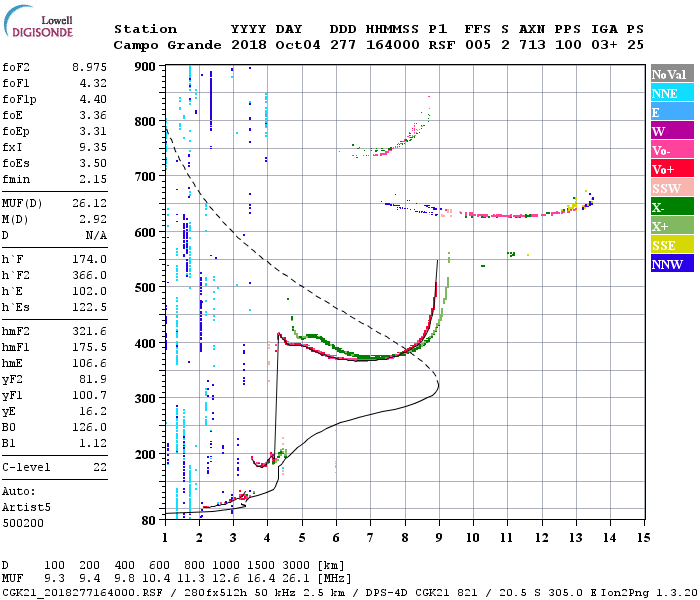The image size is (700, 600).
Task: Select the E legend color swatch
Action: pyautogui.click(x=672, y=112)
